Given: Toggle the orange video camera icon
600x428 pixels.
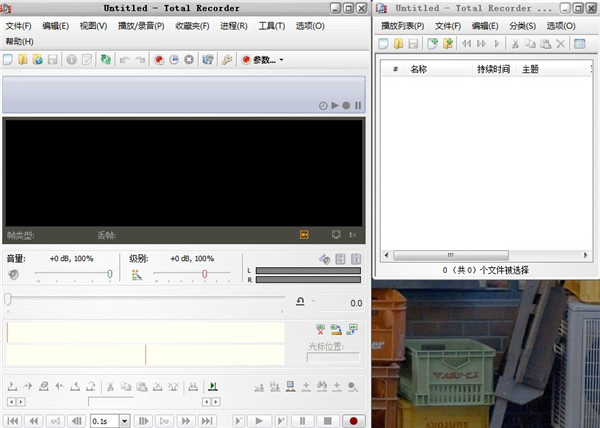Looking at the screenshot, I should (x=305, y=234).
